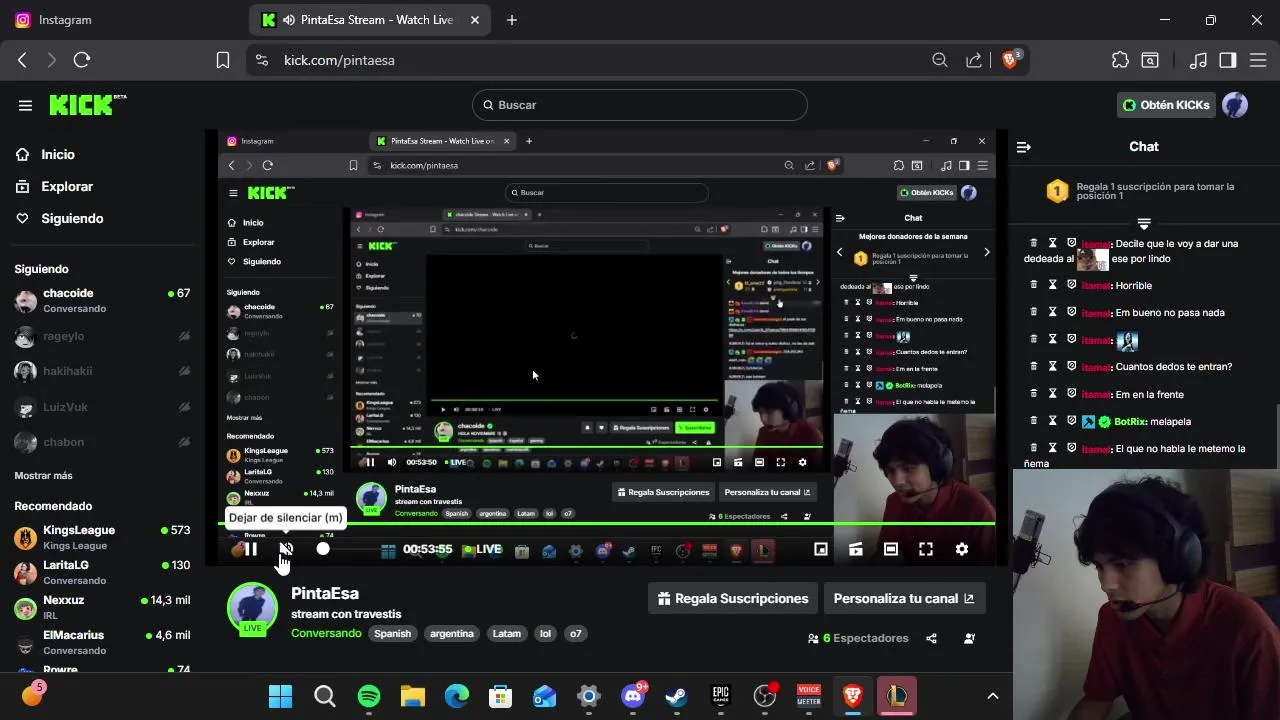
Task: Open the player settings gear
Action: coord(962,549)
